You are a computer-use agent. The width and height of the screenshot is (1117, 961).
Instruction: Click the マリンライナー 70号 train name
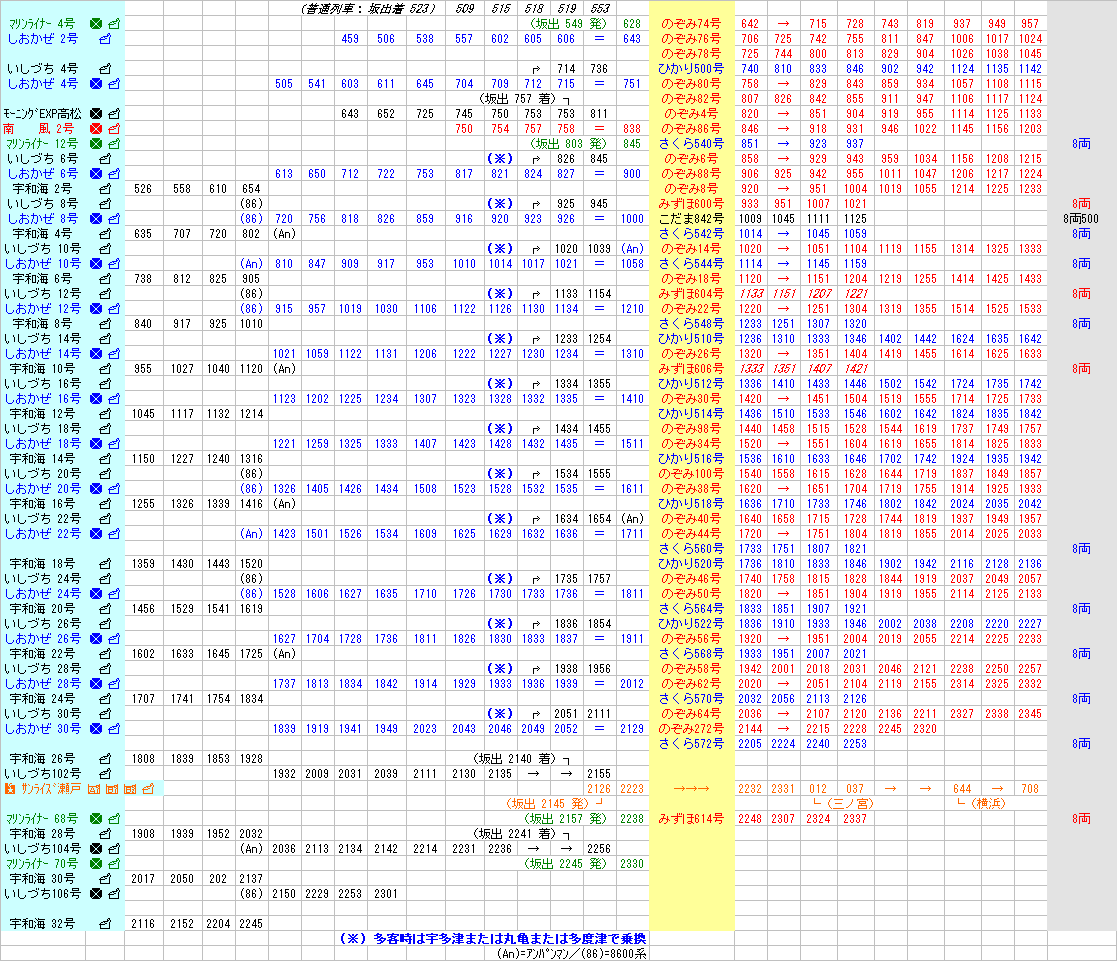coord(42,863)
